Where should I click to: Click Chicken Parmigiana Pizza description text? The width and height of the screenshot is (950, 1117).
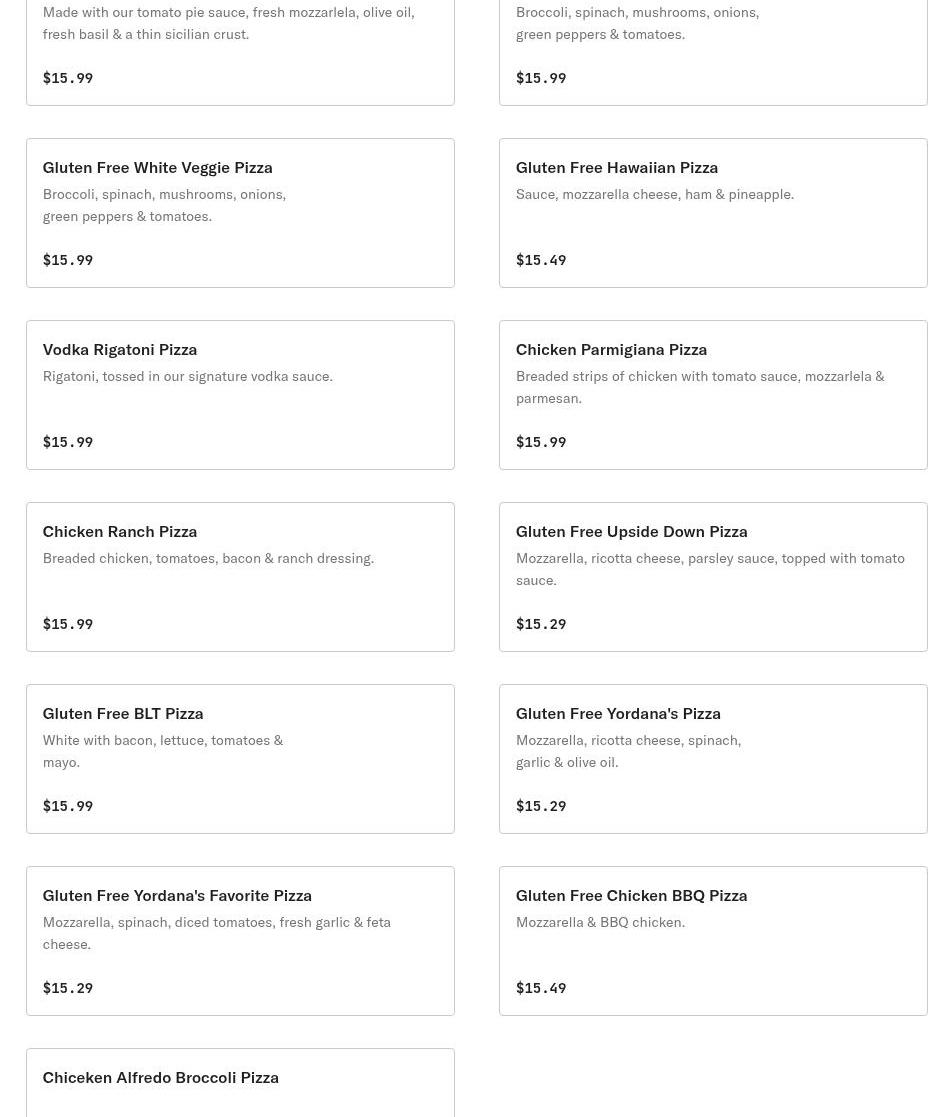click(x=699, y=387)
